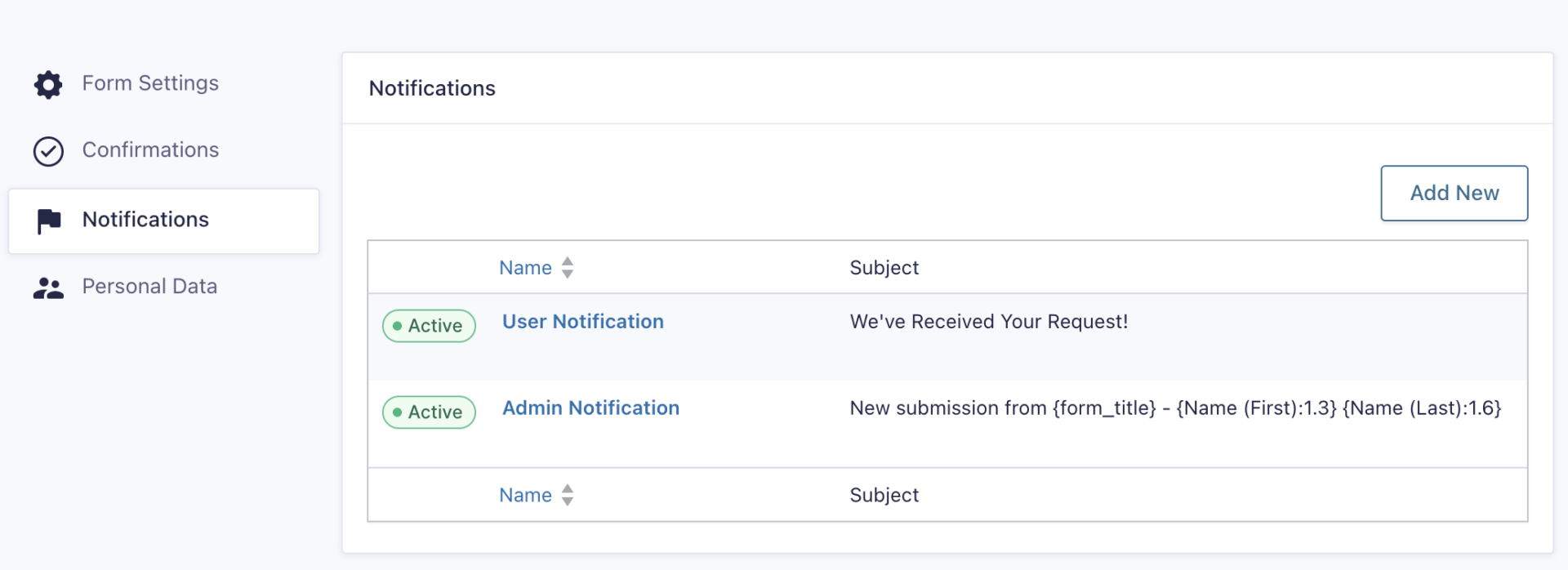1568x570 pixels.
Task: Sort by Name in table footer
Action: (525, 495)
